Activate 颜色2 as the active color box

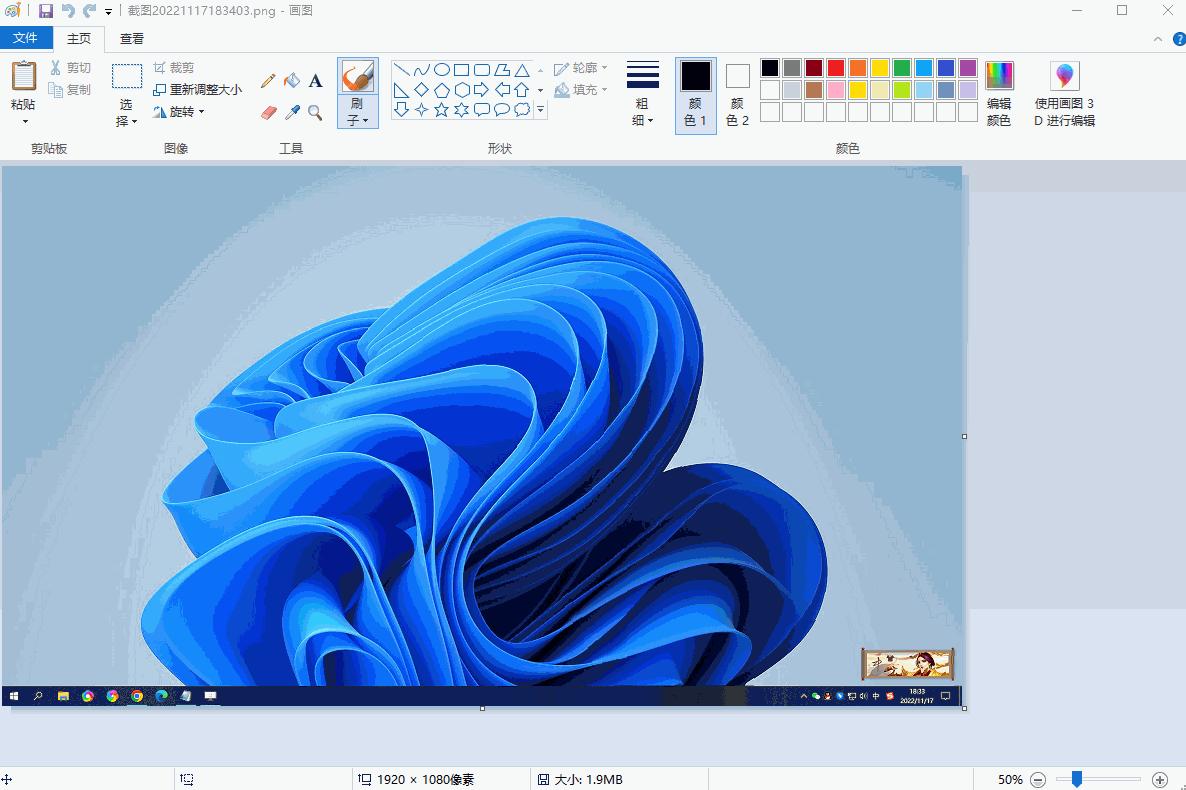click(737, 90)
